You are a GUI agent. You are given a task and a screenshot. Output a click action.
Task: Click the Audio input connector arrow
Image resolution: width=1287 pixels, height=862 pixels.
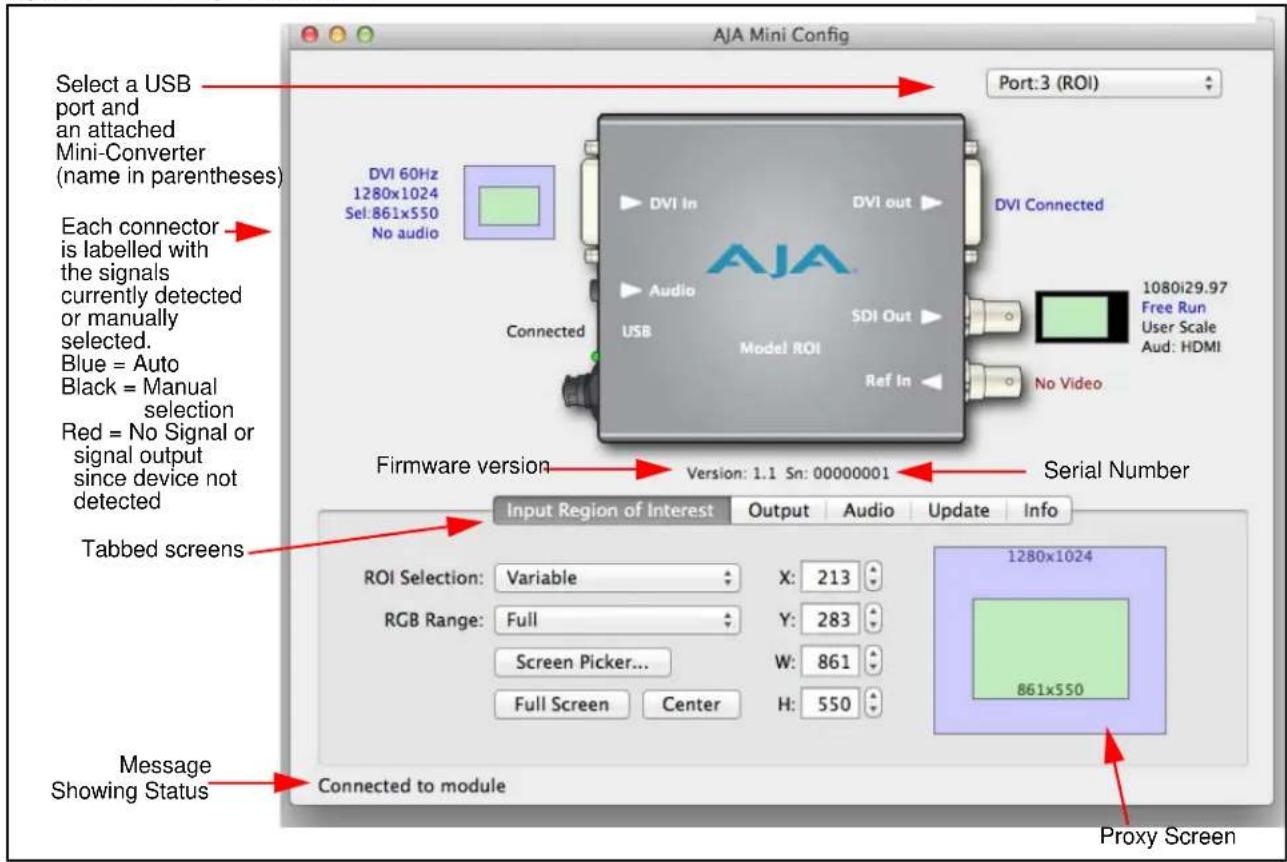pos(630,291)
